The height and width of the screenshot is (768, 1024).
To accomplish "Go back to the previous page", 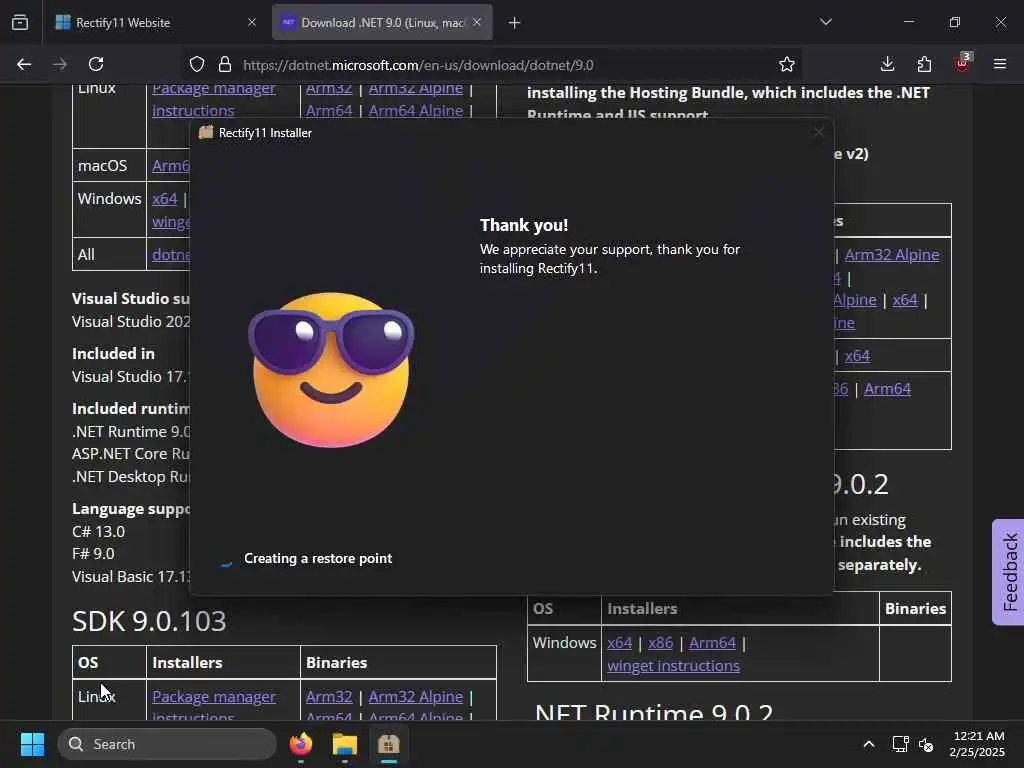I will click(x=24, y=64).
